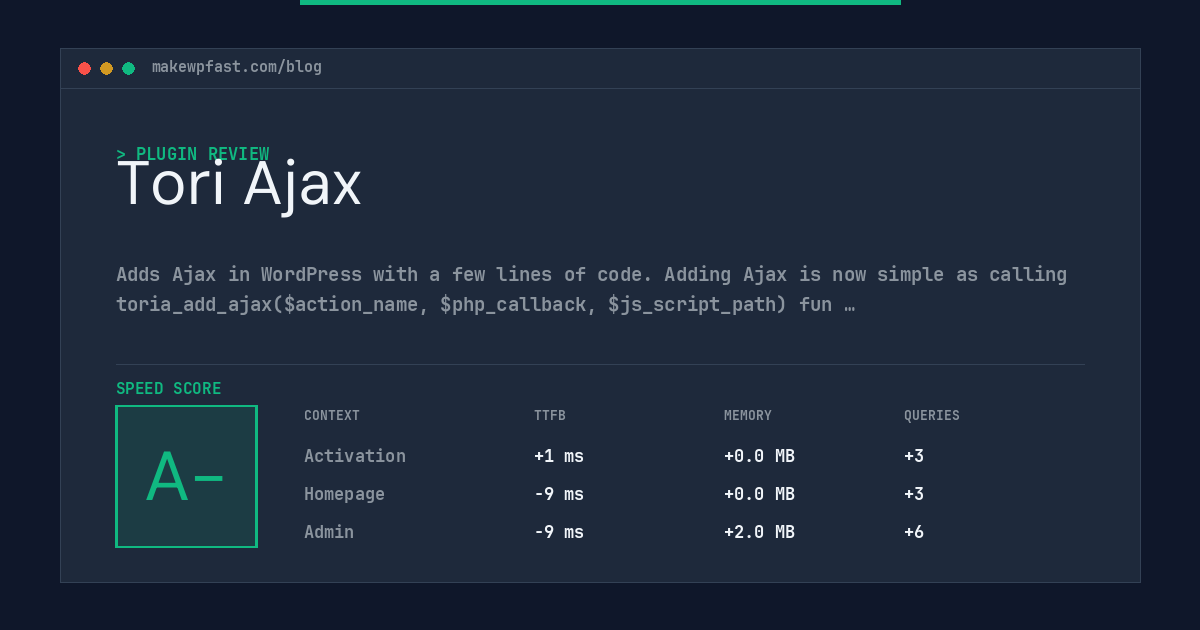Click the yellow window dot

[x=106, y=68]
